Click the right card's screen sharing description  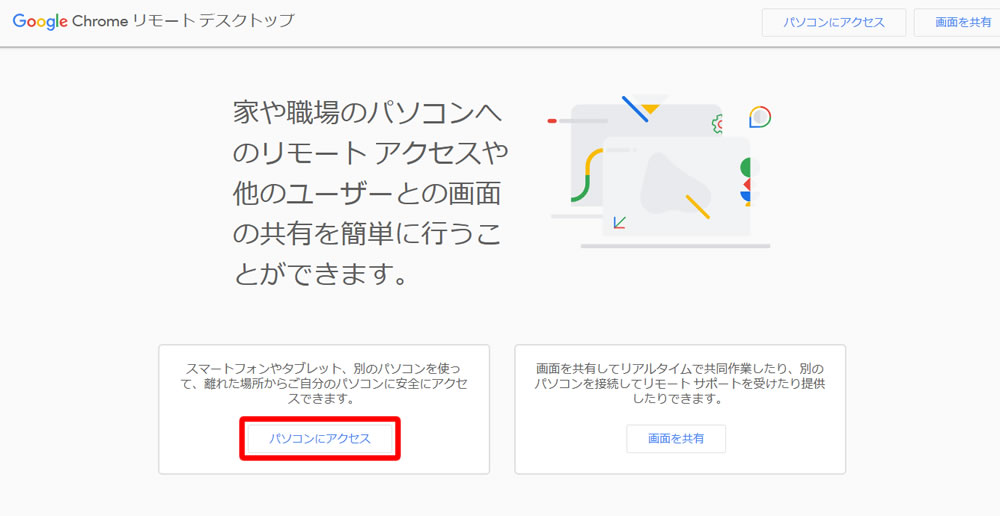[x=679, y=384]
